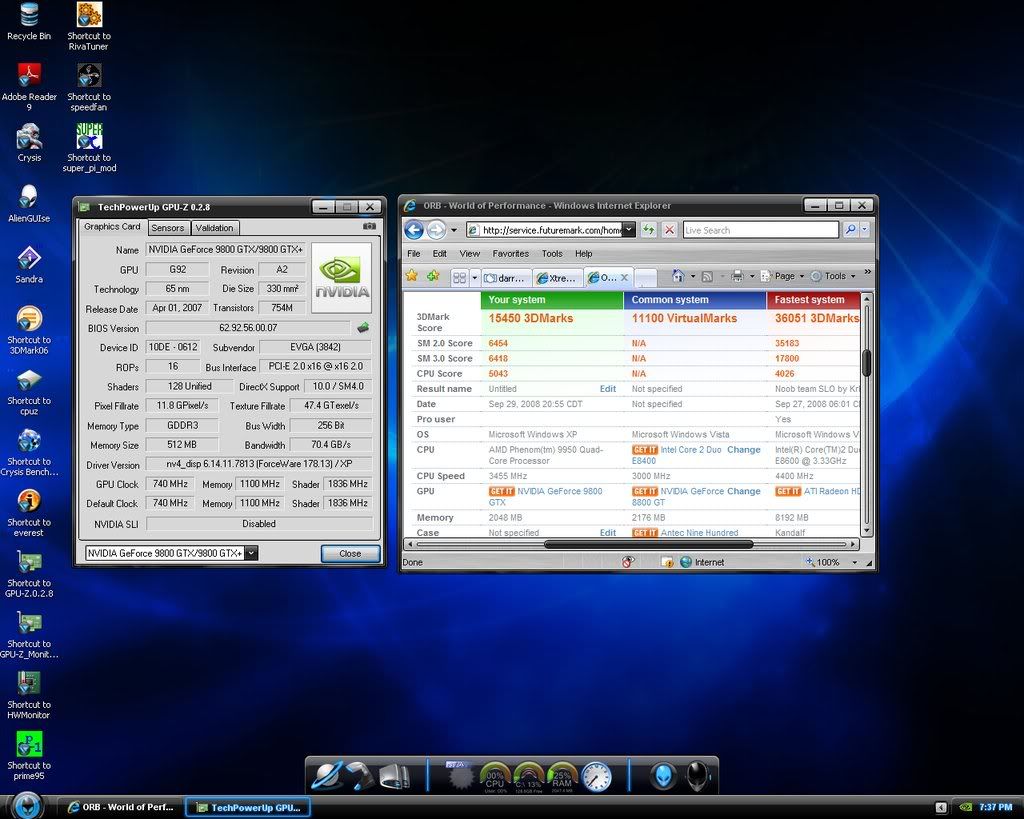Click Edit link beside Result name Untitled
Screen dimensions: 1024x819
[608, 389]
